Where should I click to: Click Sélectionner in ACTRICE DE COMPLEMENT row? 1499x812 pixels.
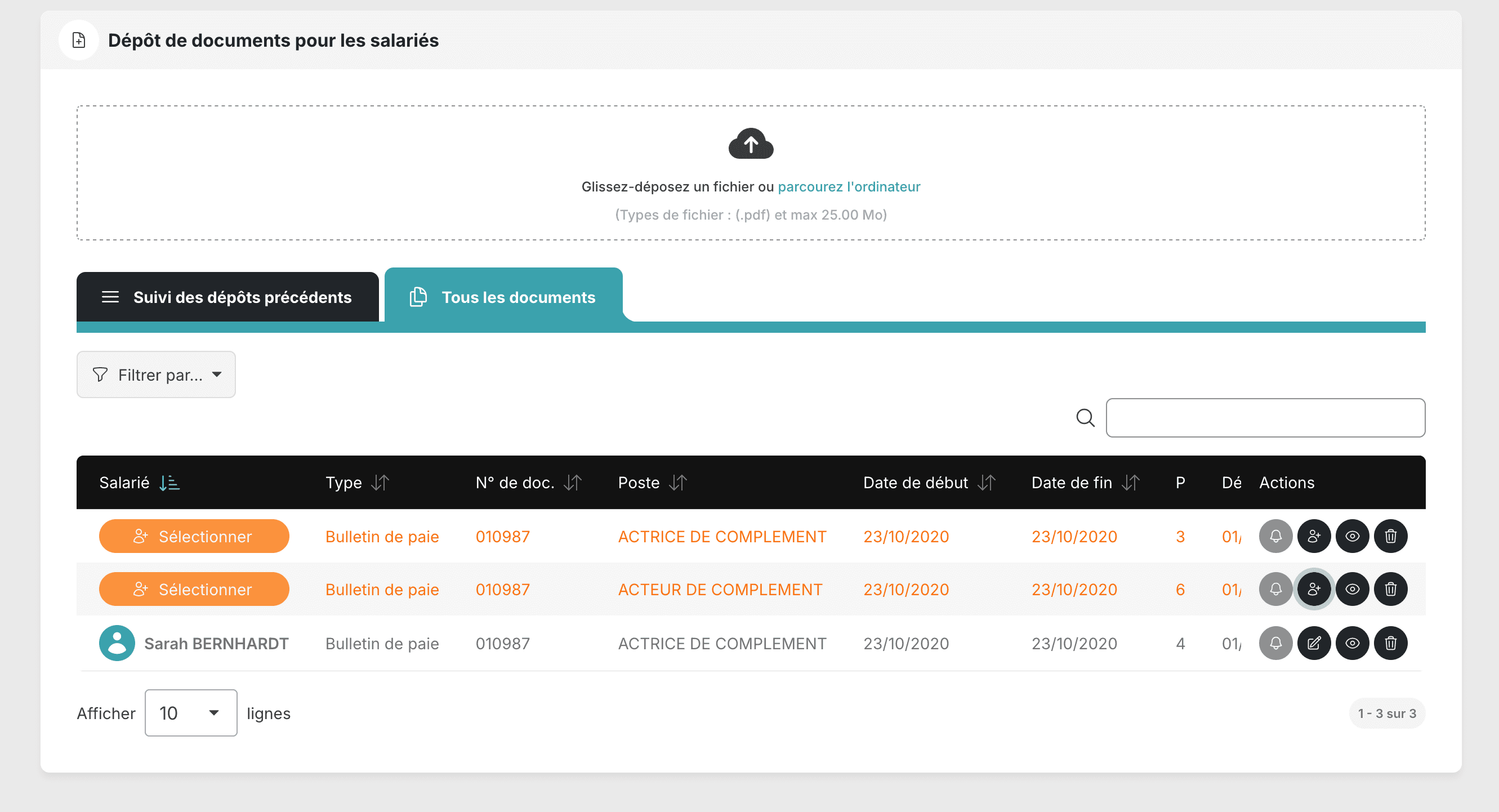coord(194,536)
